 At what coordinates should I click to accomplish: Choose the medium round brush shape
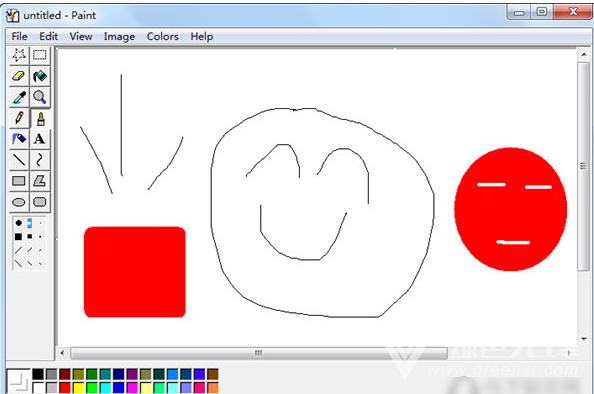click(30, 223)
